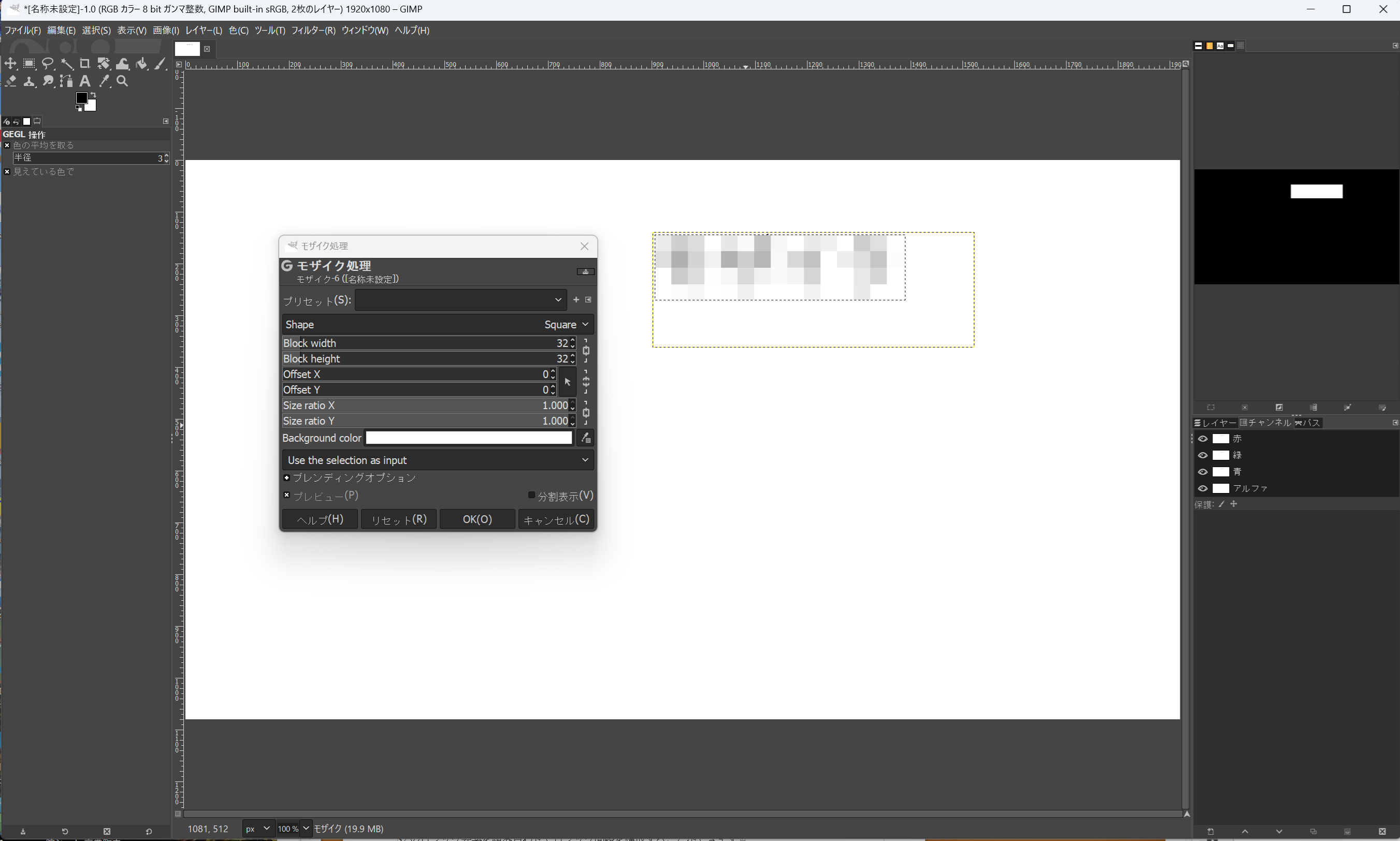Select the Text tool
Screen dimensions: 1400x841
pos(85,82)
